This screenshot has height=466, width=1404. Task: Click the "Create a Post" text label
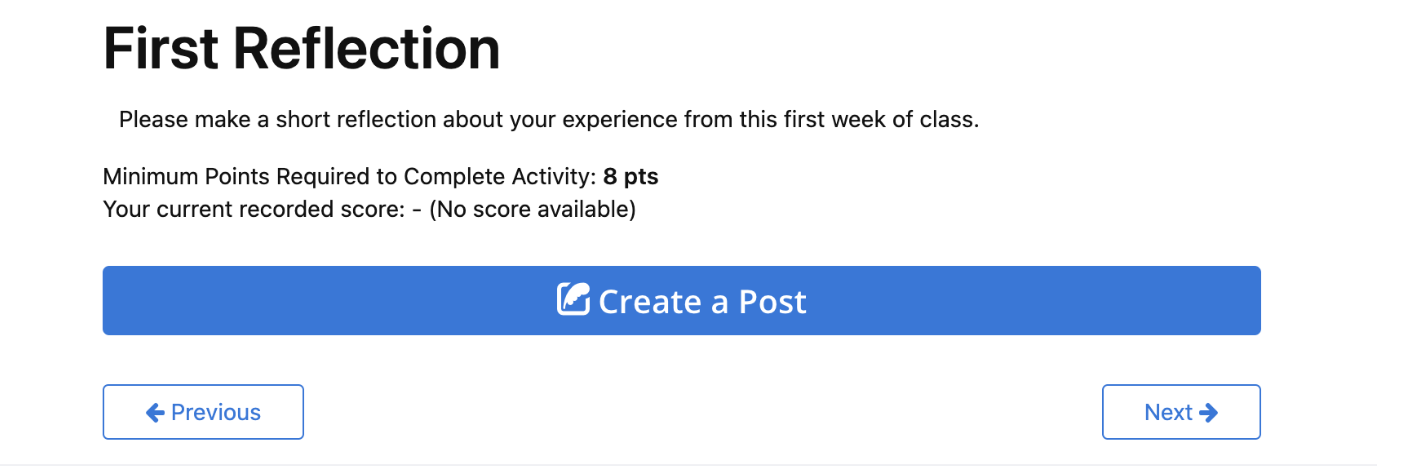(x=702, y=301)
